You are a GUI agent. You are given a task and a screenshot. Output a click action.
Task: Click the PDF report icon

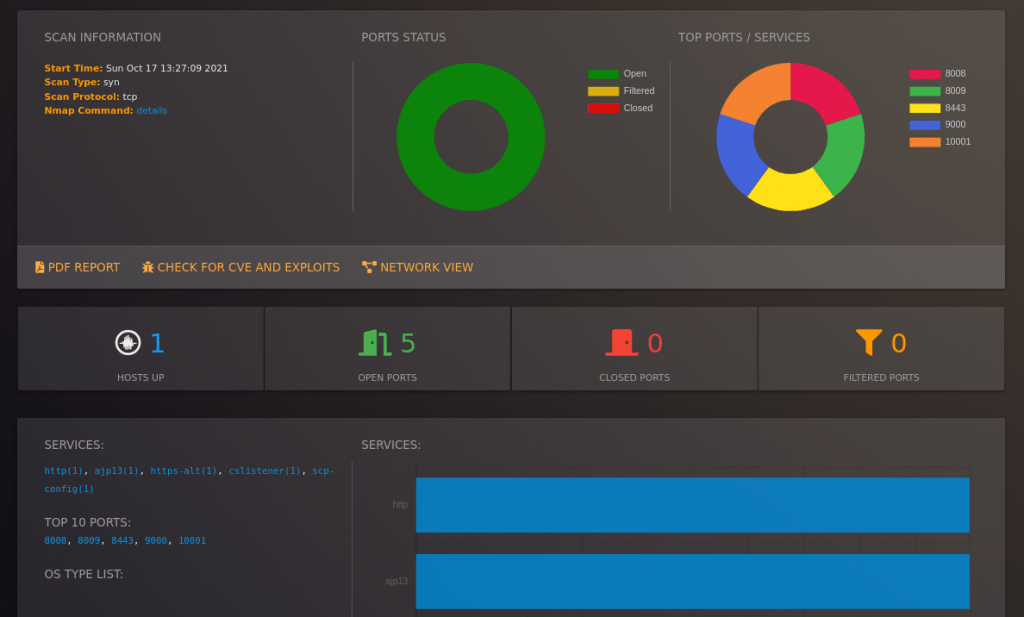click(39, 267)
